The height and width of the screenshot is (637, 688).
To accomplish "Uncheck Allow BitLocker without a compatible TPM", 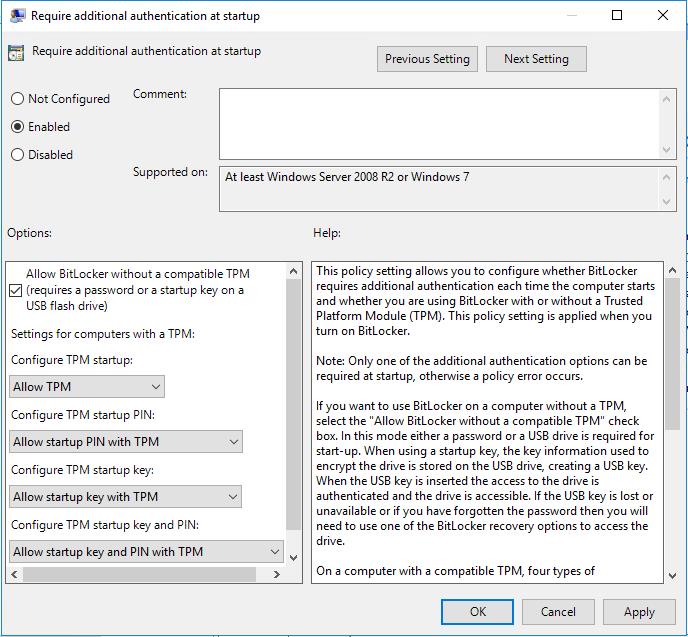I will [16, 290].
